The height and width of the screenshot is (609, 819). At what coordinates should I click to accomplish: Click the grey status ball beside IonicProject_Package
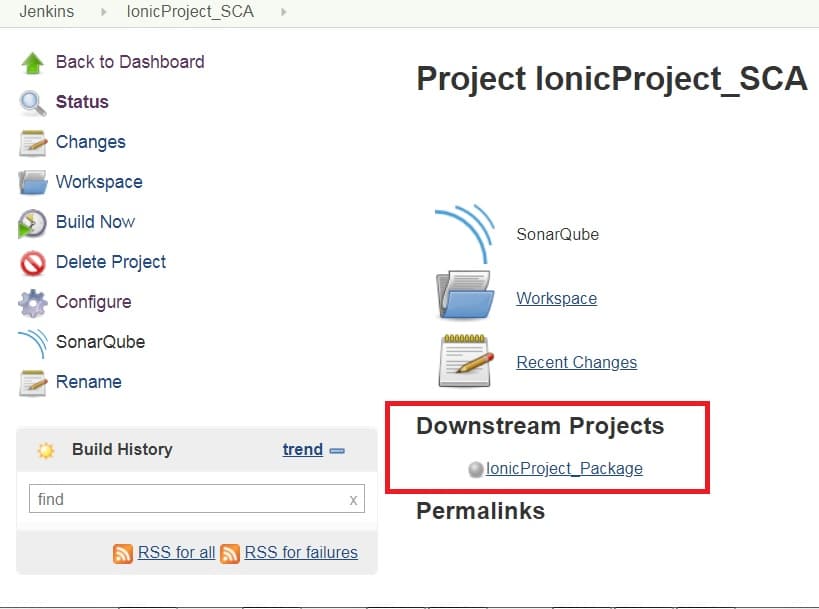coord(476,470)
